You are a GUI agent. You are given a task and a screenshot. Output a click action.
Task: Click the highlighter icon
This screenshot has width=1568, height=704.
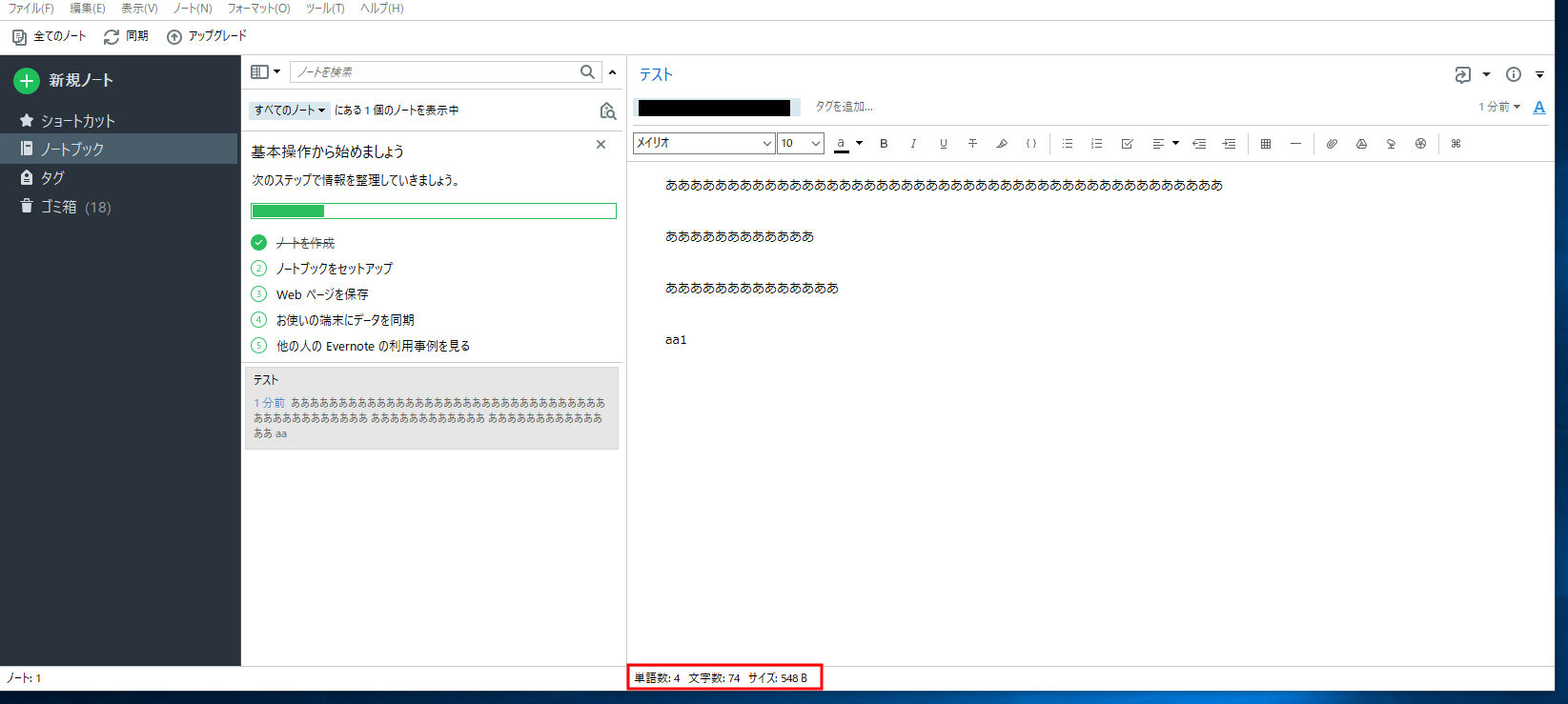[x=1001, y=144]
